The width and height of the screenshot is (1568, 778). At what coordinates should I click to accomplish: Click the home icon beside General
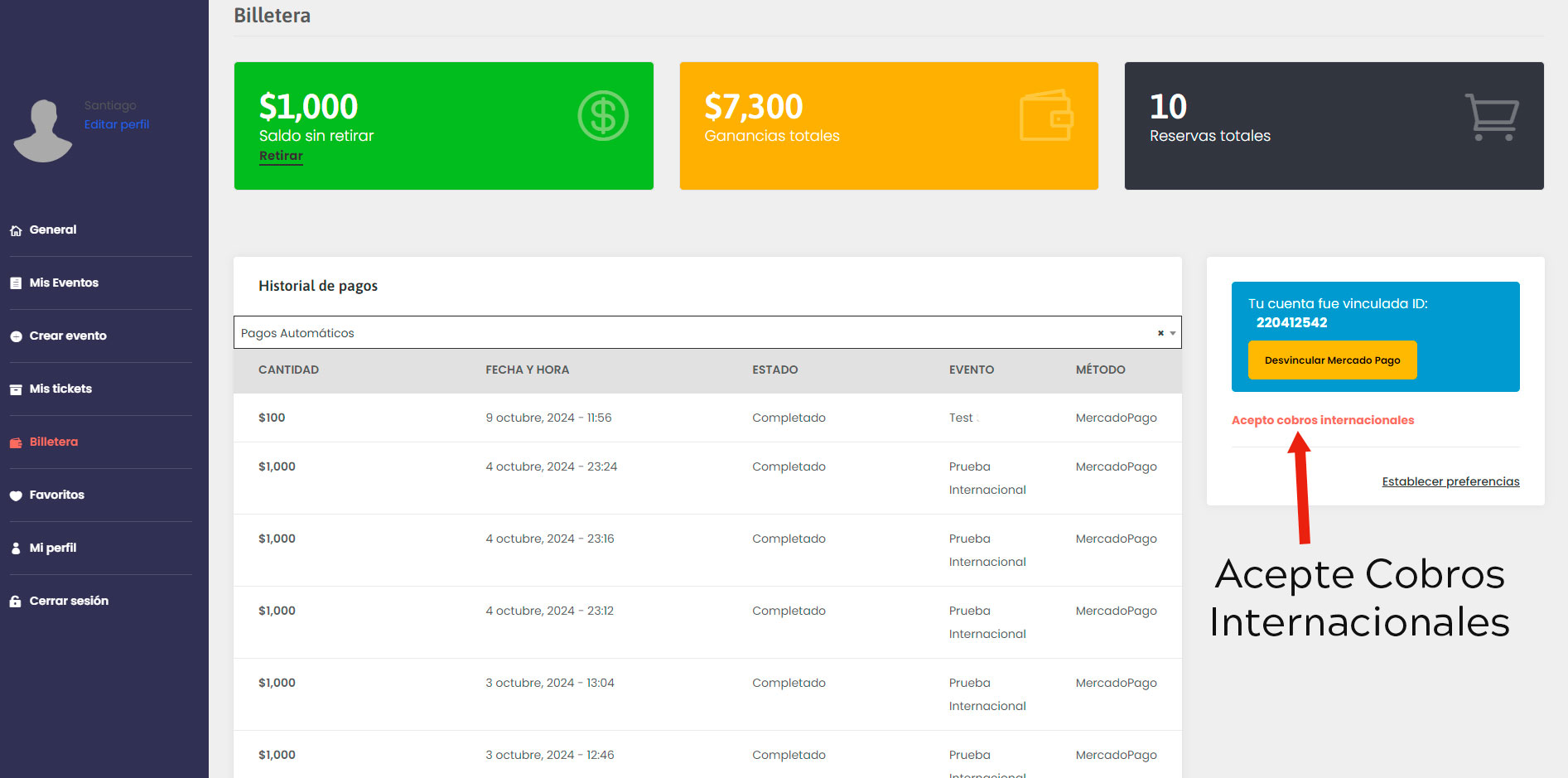pos(16,231)
